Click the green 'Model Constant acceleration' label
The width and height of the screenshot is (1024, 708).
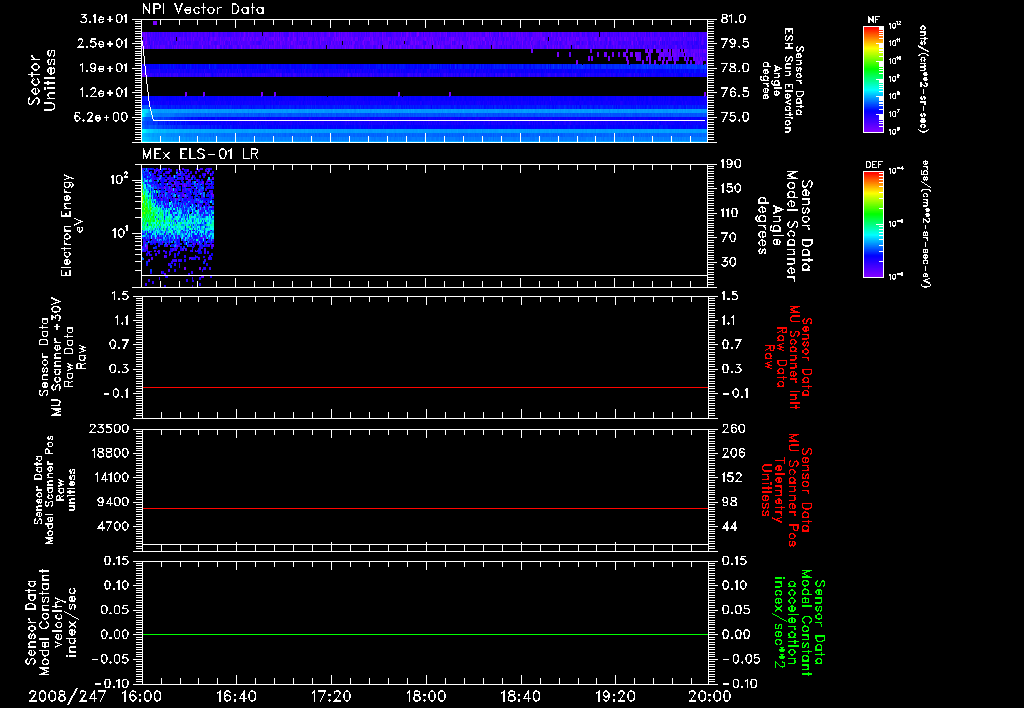[x=799, y=623]
